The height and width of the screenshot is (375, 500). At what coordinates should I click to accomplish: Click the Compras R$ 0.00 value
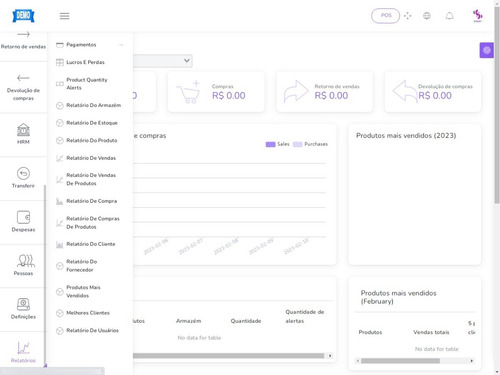[229, 96]
